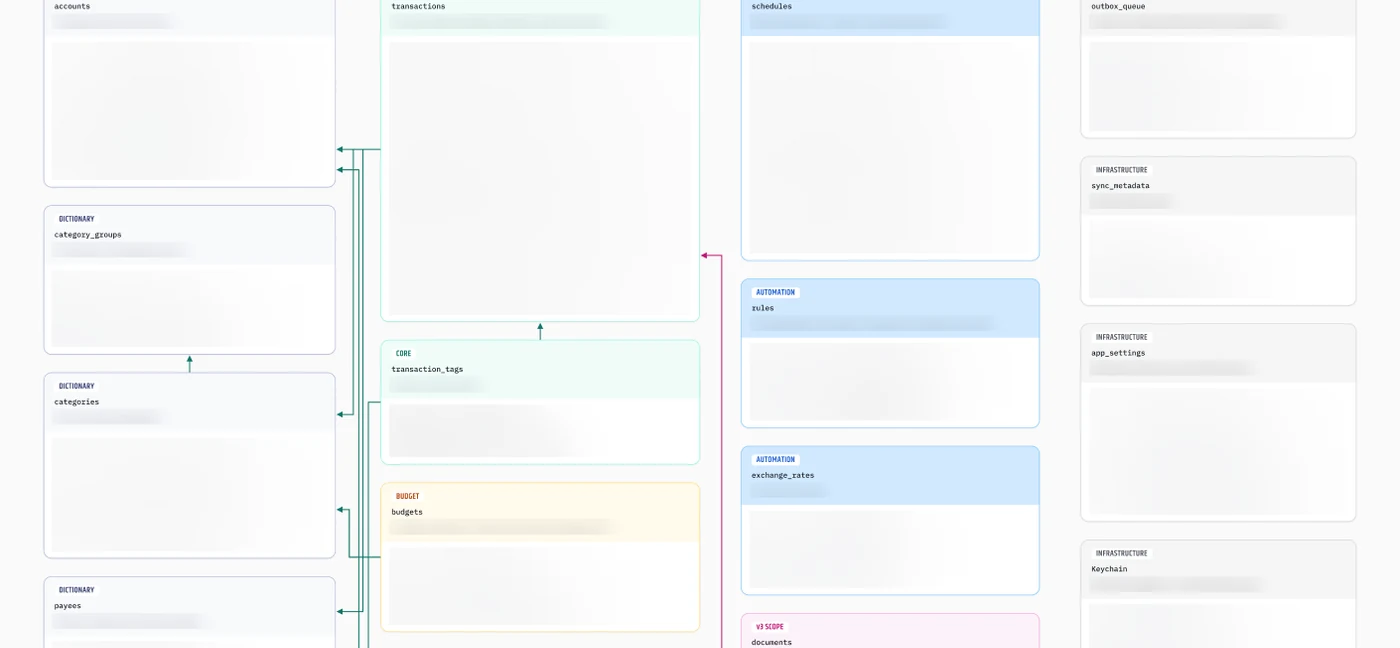Click the category_groups table name

(x=88, y=235)
